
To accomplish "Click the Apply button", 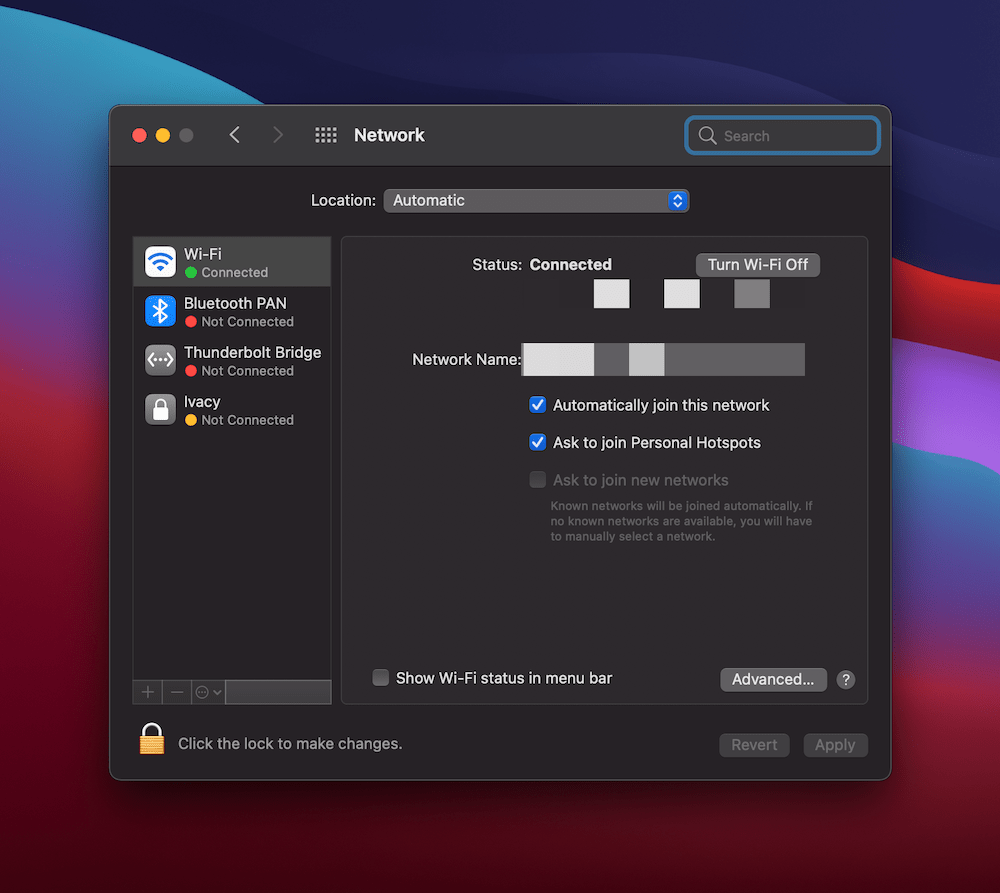I will [835, 745].
